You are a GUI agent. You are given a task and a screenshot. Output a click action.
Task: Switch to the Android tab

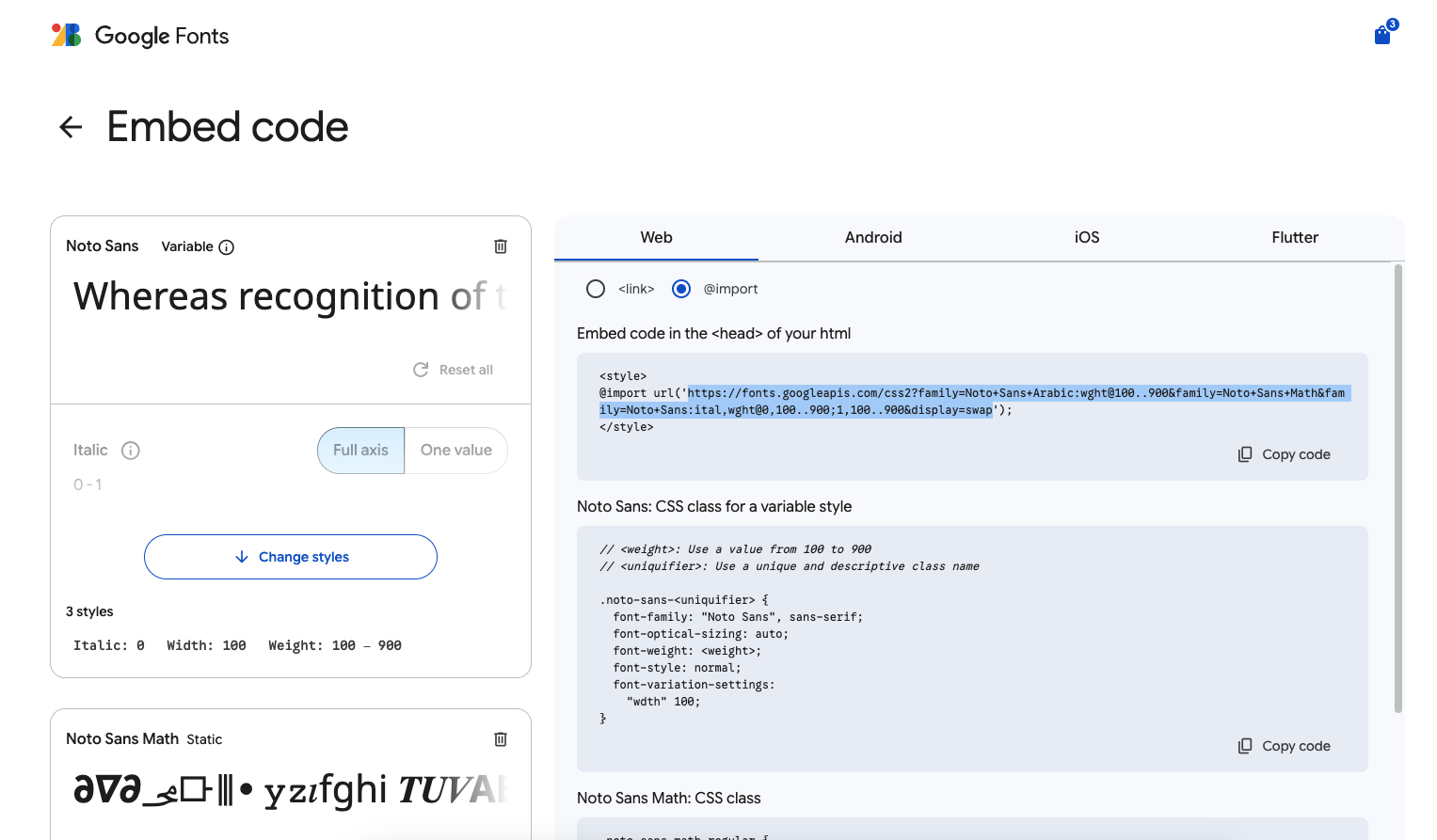pyautogui.click(x=873, y=238)
